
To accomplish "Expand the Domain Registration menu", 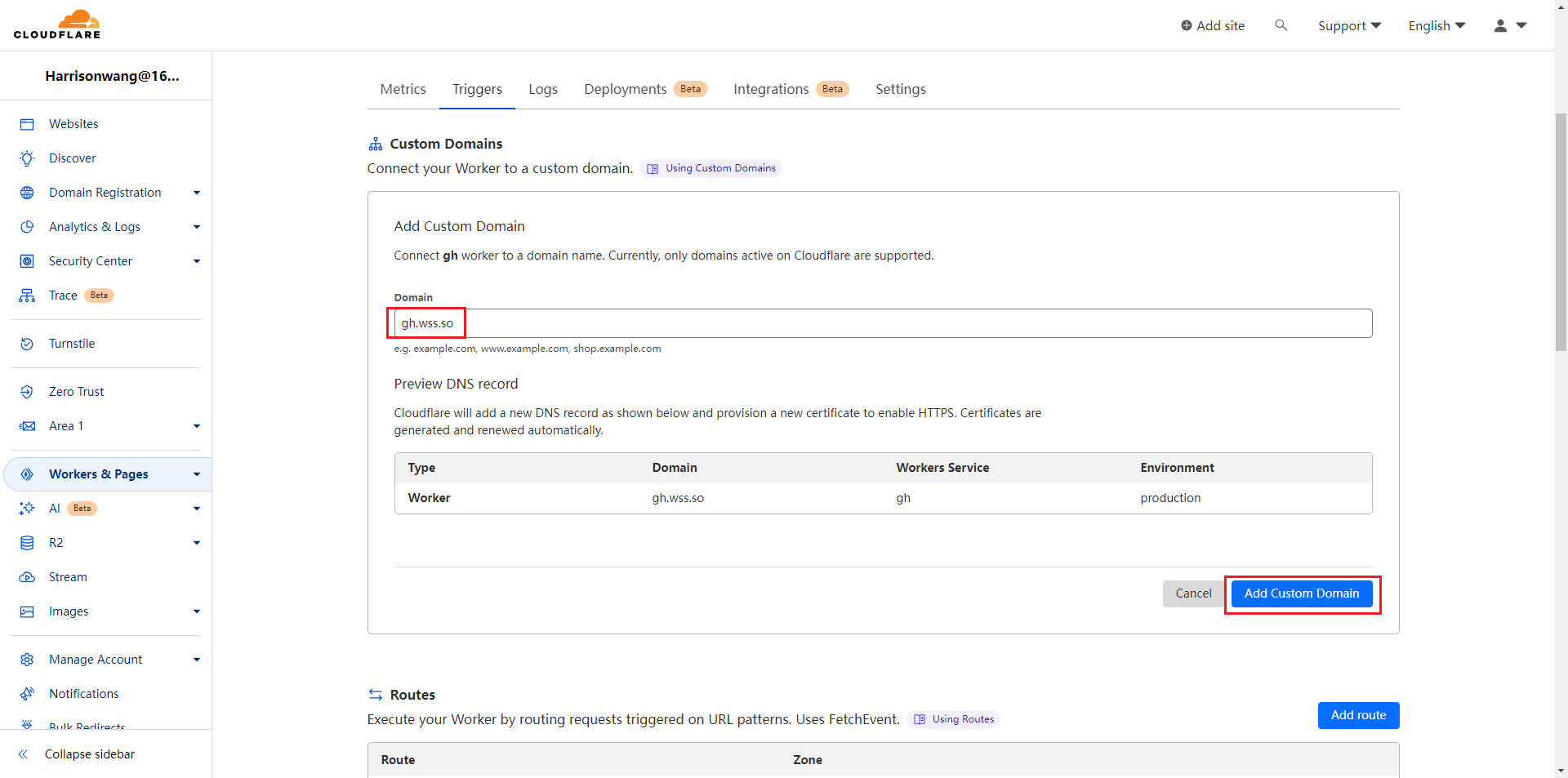I will pos(196,193).
